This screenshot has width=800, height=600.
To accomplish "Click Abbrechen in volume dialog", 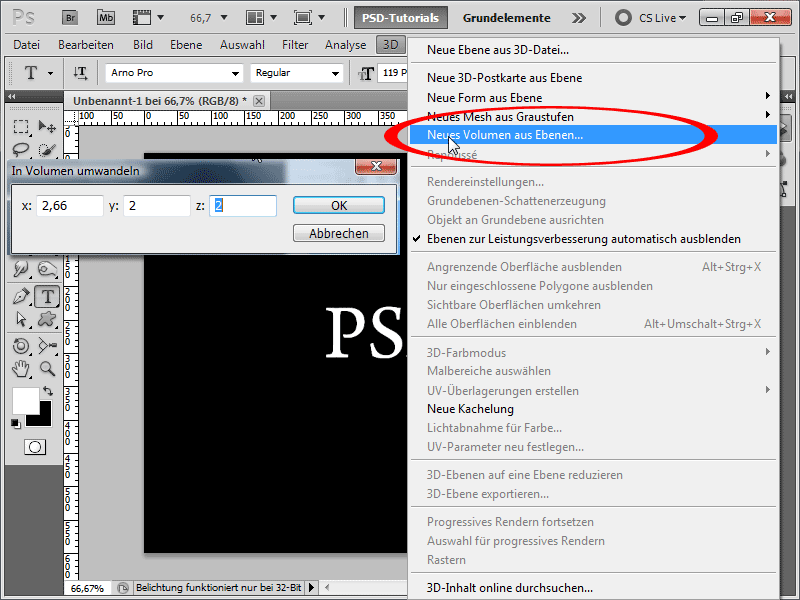I will pos(339,233).
